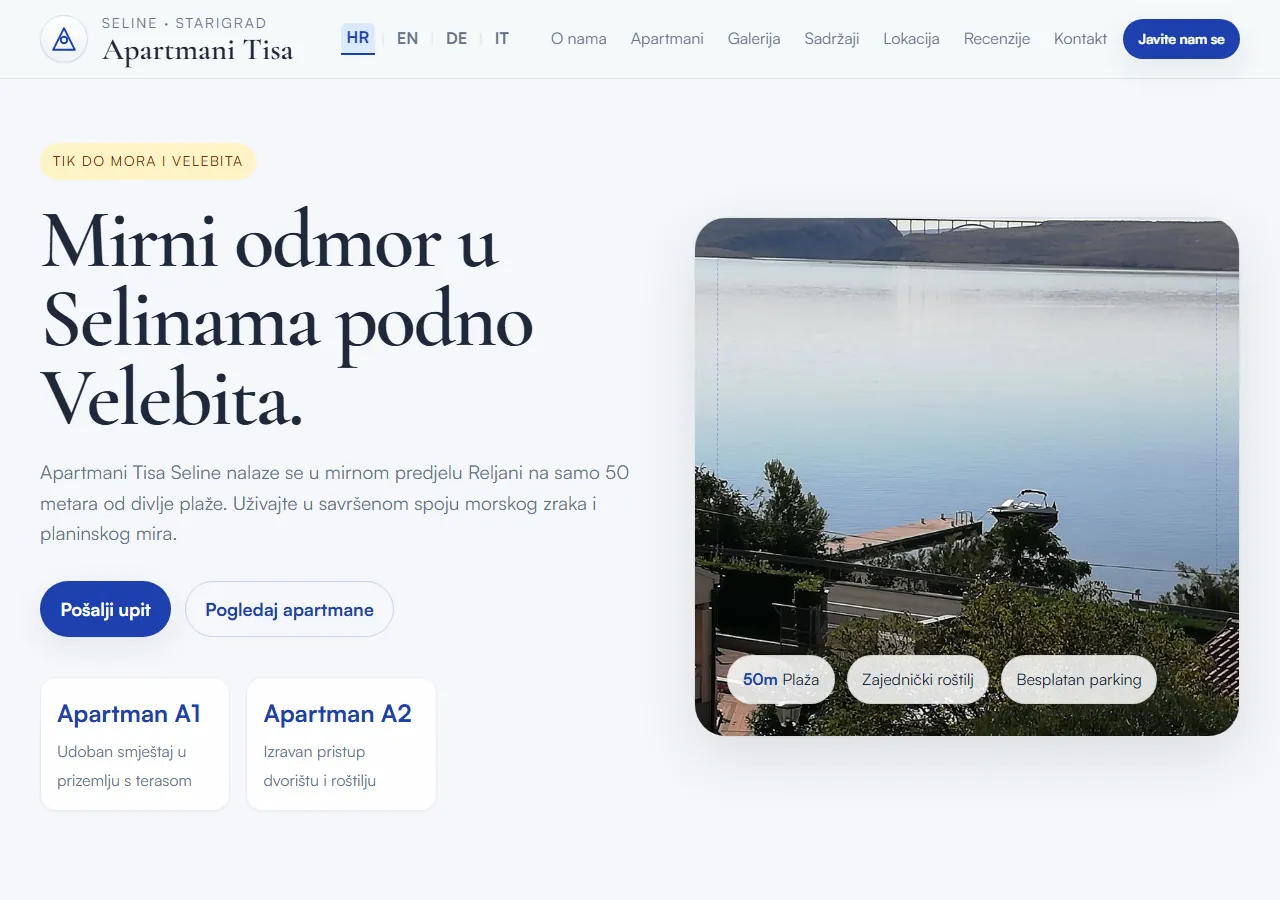Open the Lokacija nav link
This screenshot has width=1280, height=900.
912,39
